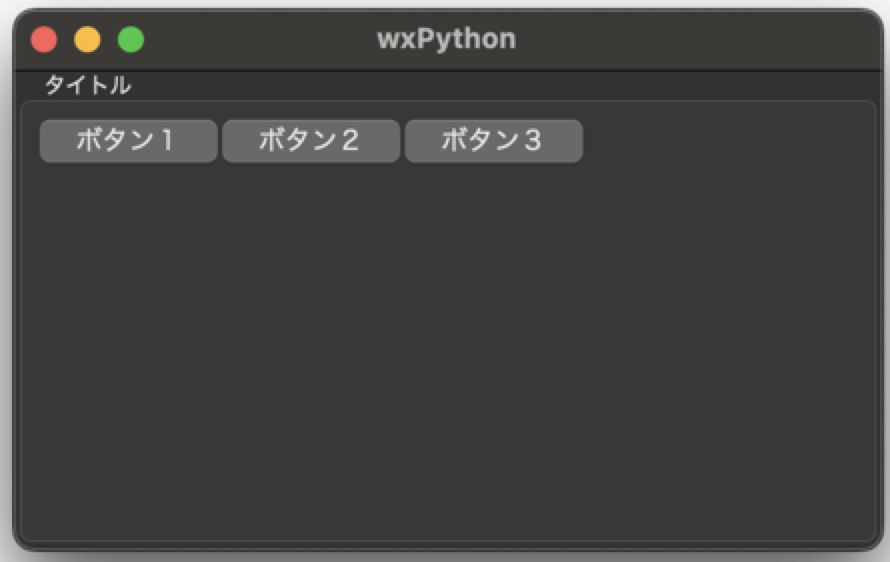
Task: Activate the last button labeled ボタン3
Action: [x=494, y=141]
